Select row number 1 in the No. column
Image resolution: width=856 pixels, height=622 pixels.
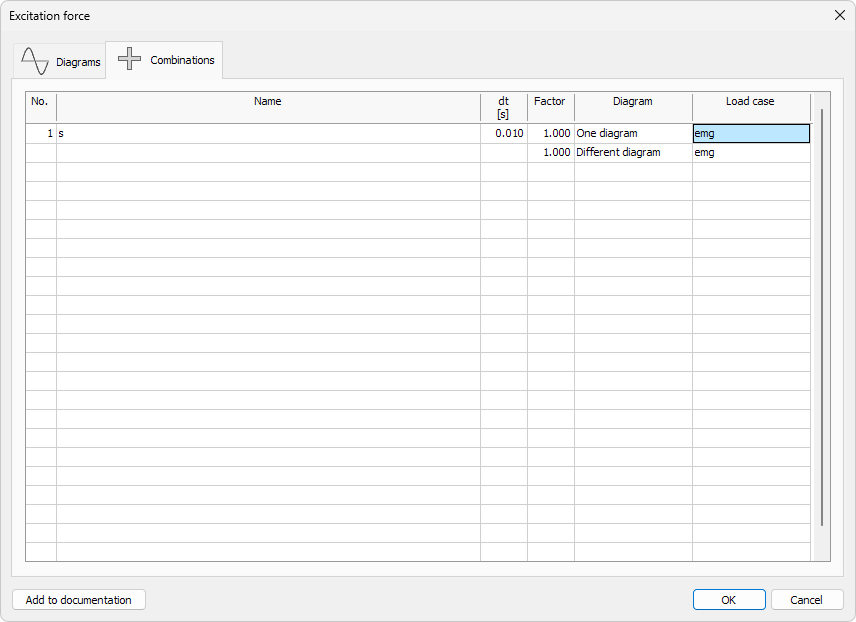click(x=40, y=132)
